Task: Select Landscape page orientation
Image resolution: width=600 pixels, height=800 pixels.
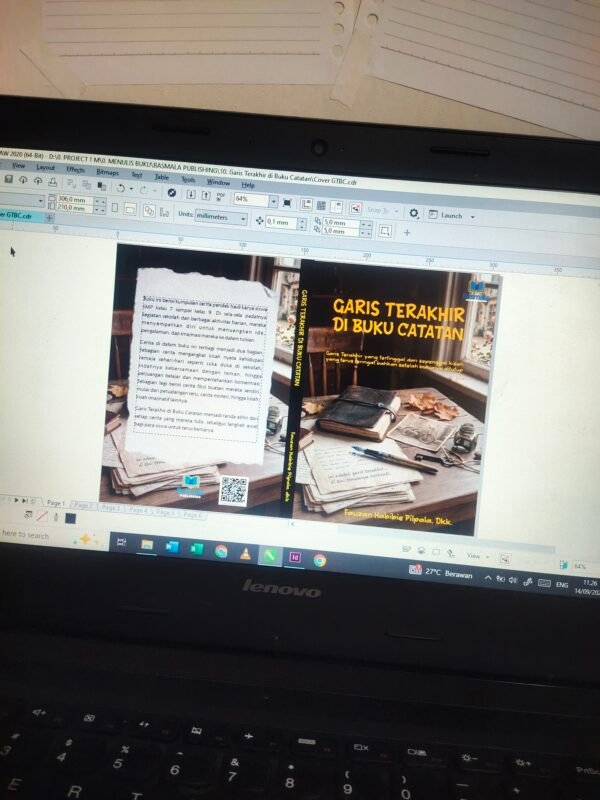Action: coord(130,209)
